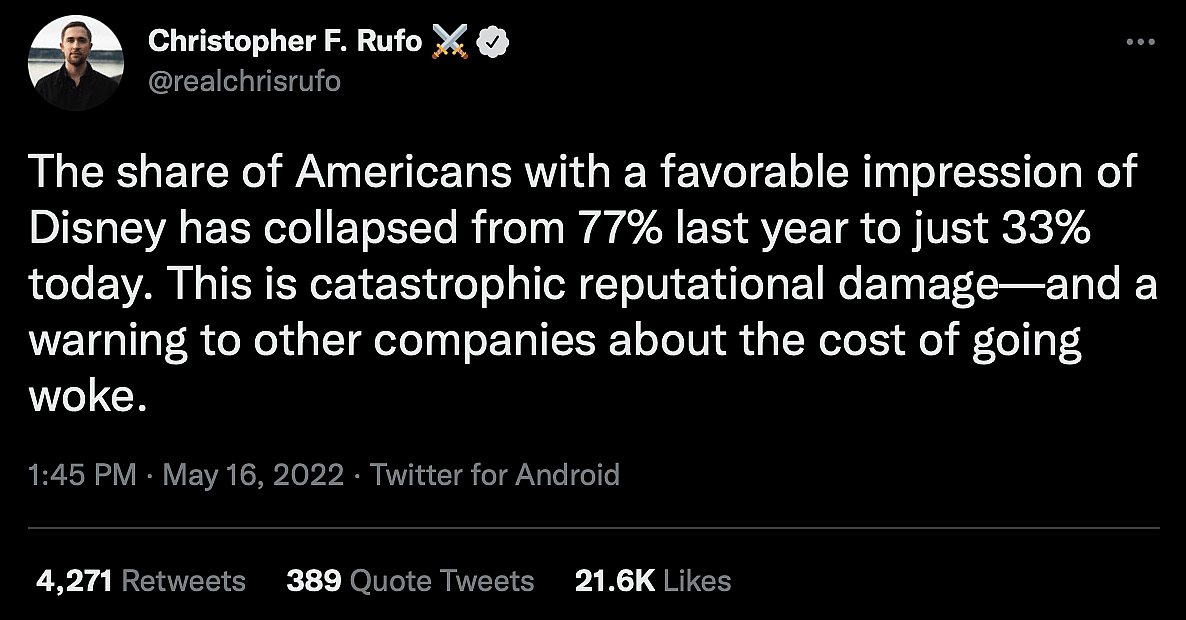Click the May 16, 2022 date

point(255,474)
